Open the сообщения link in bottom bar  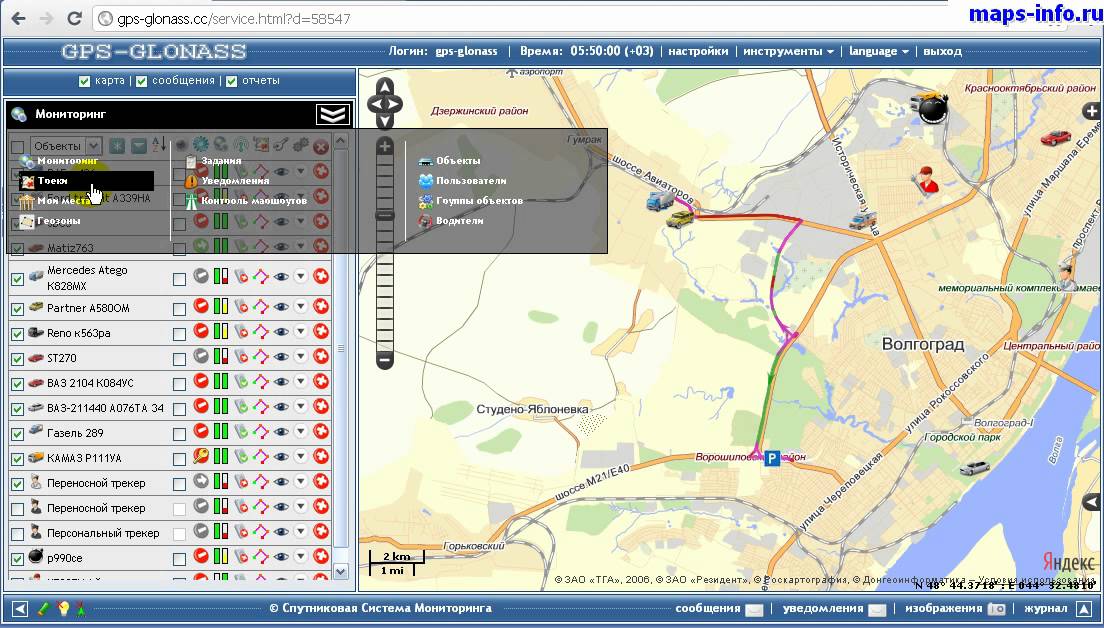708,608
